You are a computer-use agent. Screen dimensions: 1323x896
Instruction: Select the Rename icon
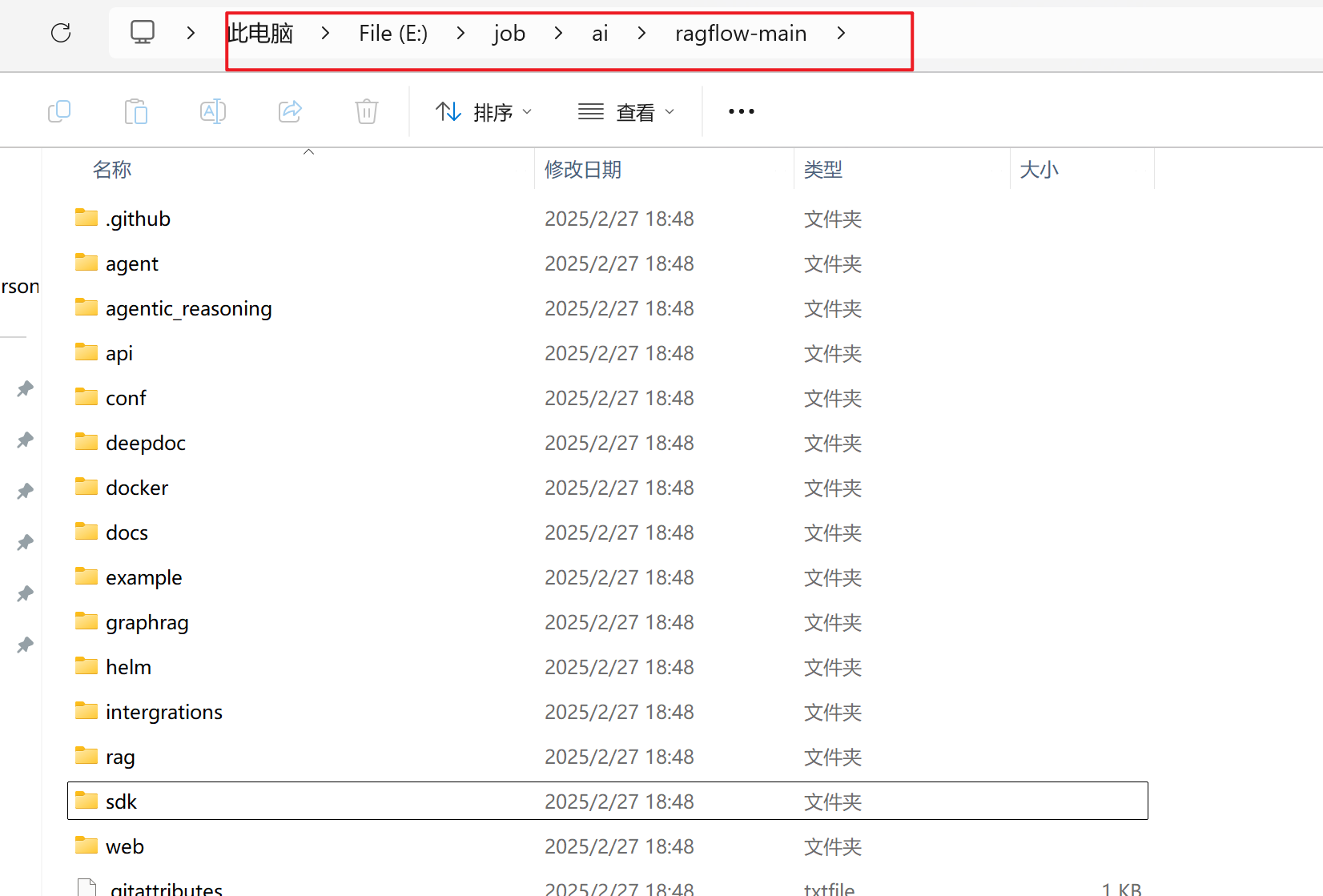[x=213, y=111]
